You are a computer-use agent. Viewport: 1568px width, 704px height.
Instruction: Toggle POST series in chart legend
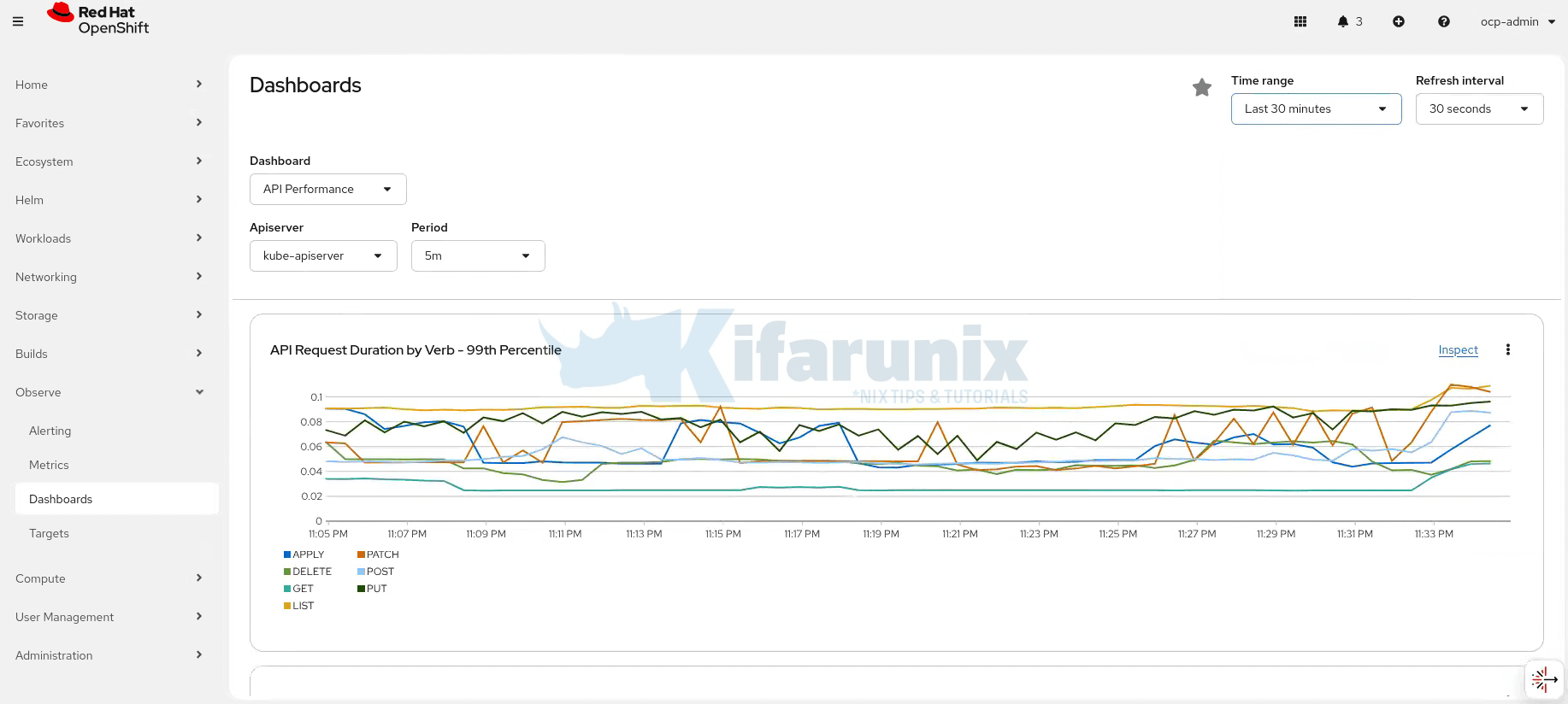click(x=376, y=572)
